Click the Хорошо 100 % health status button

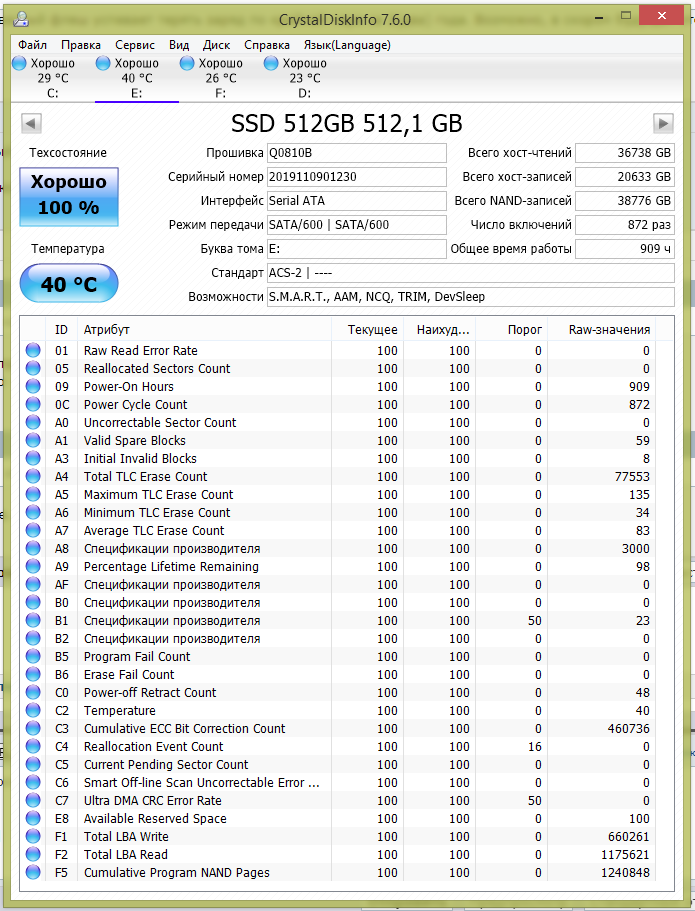coord(69,196)
